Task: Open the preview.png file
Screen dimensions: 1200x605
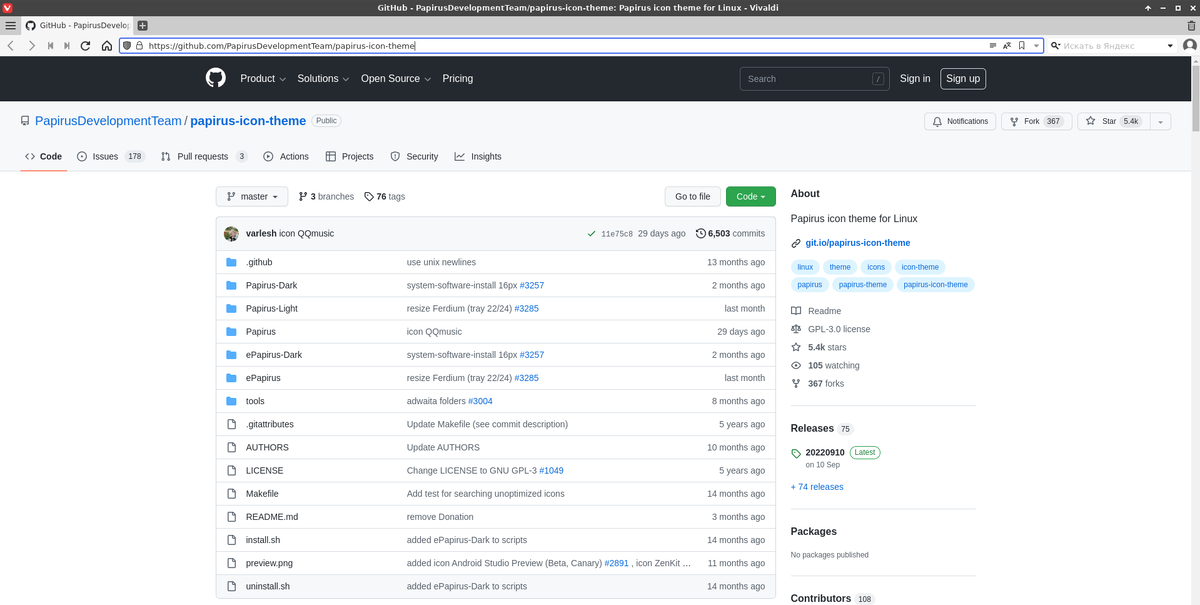Action: point(269,563)
